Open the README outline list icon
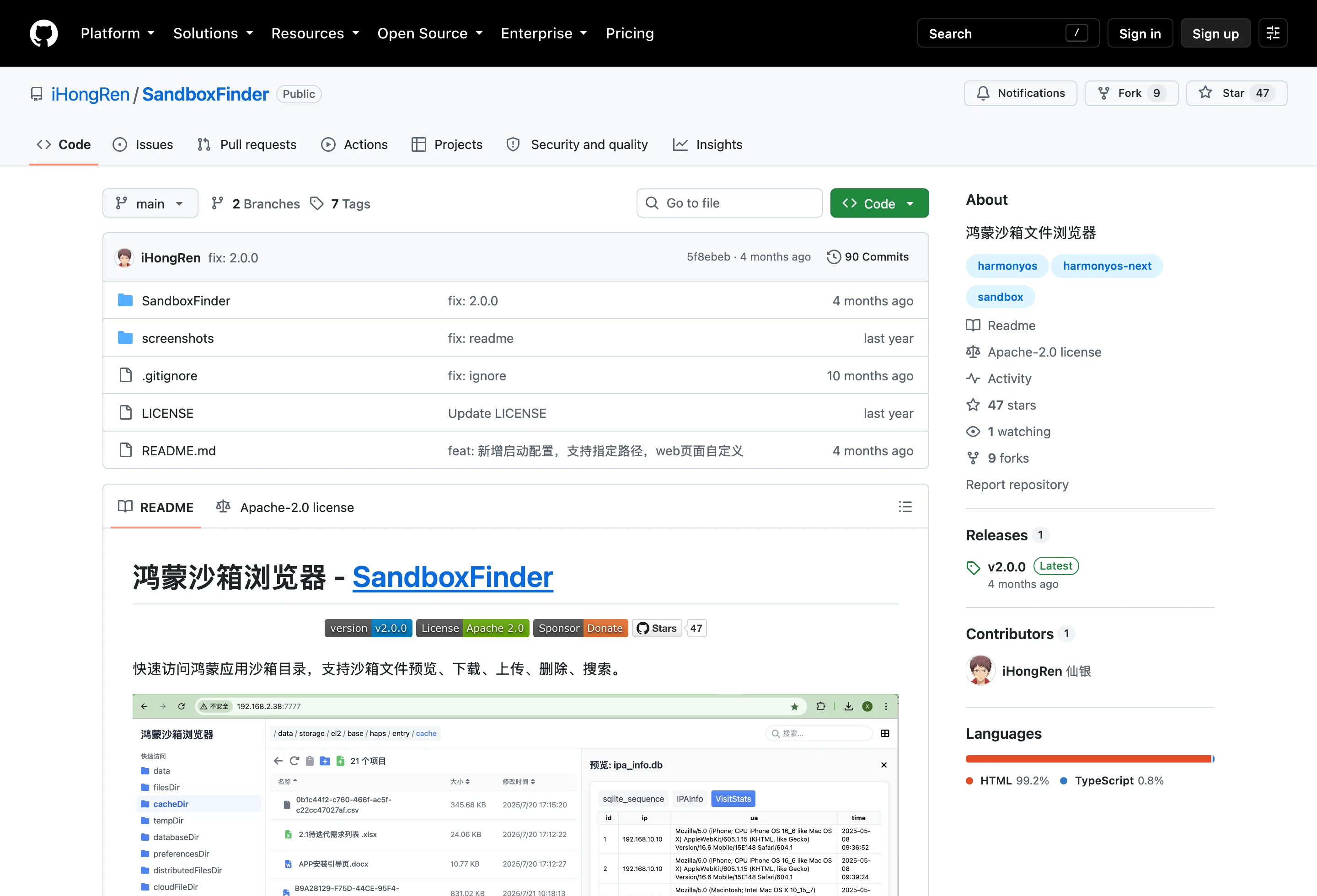 (x=905, y=507)
